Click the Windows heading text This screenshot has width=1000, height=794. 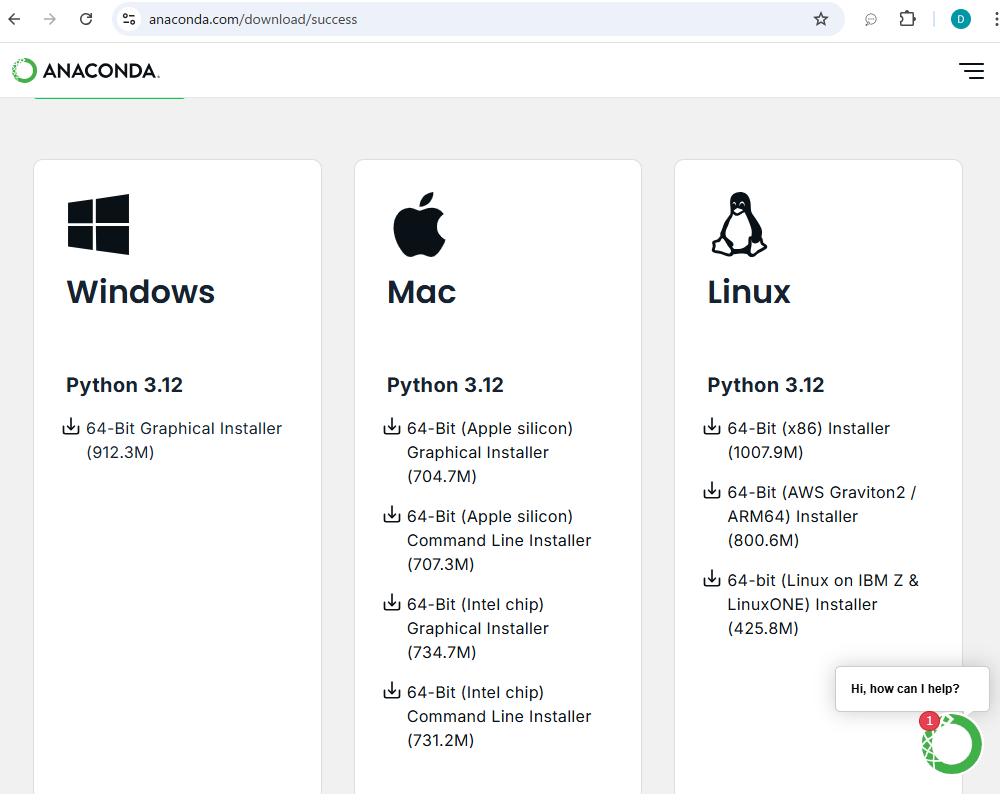point(140,292)
